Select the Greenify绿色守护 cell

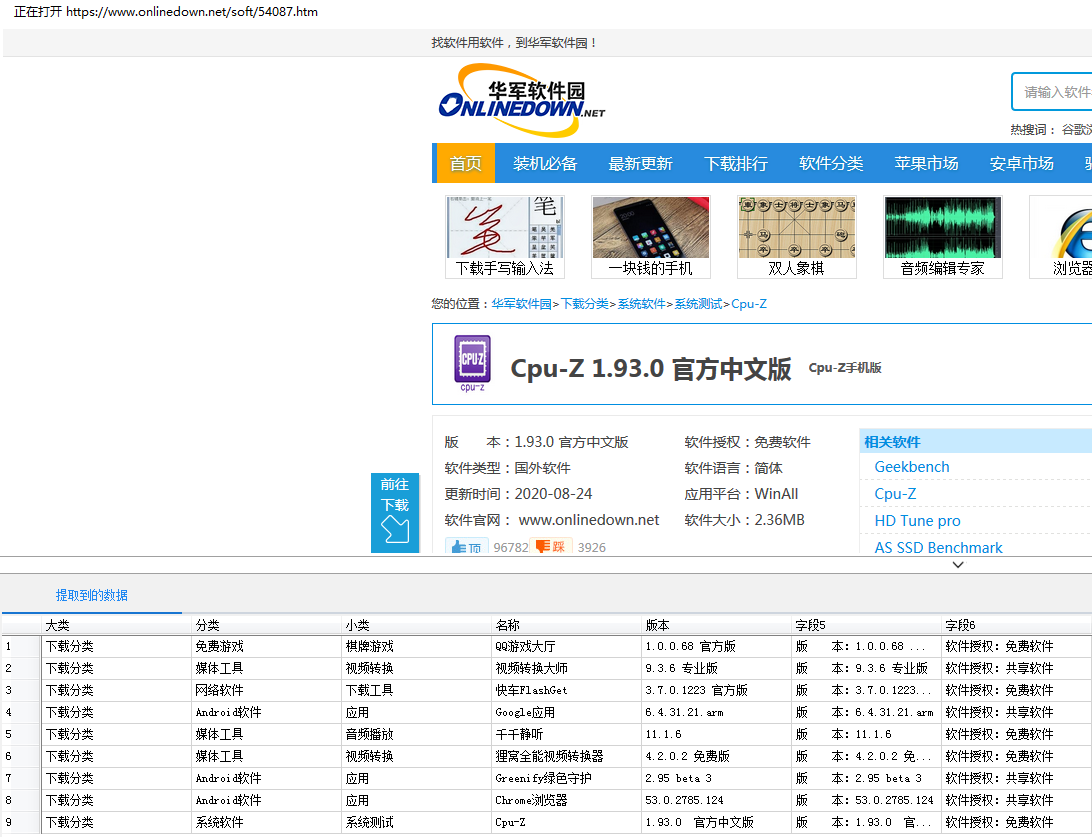[x=567, y=779]
